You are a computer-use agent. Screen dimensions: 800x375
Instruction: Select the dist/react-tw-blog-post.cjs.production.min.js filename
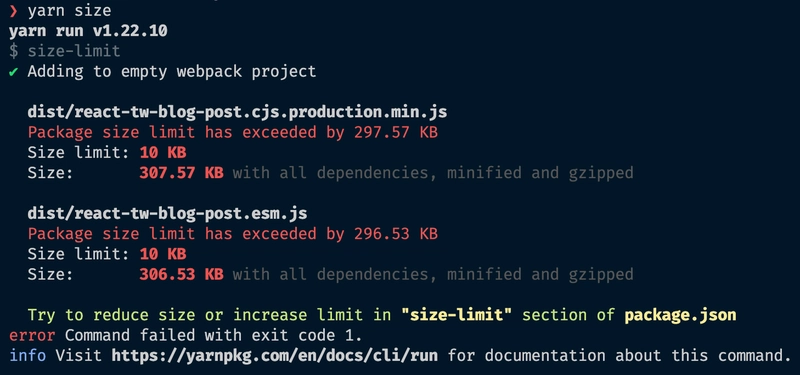(x=237, y=112)
